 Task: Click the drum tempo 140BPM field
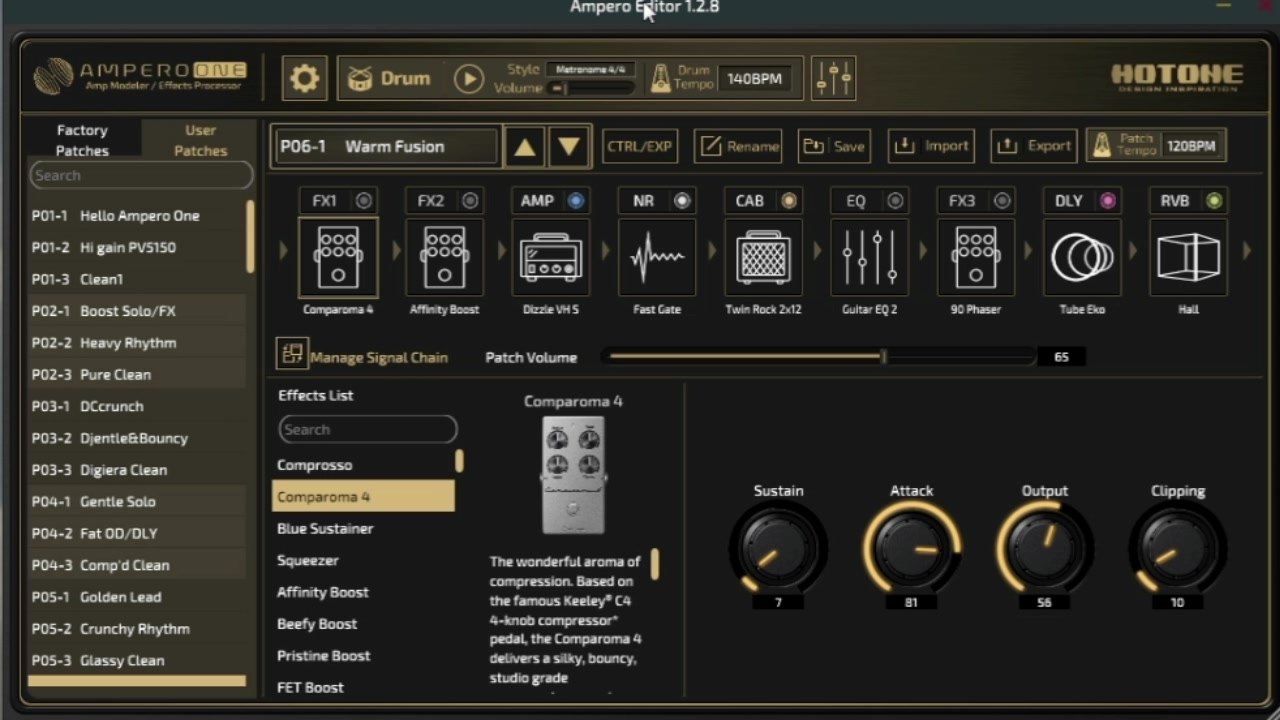click(755, 79)
